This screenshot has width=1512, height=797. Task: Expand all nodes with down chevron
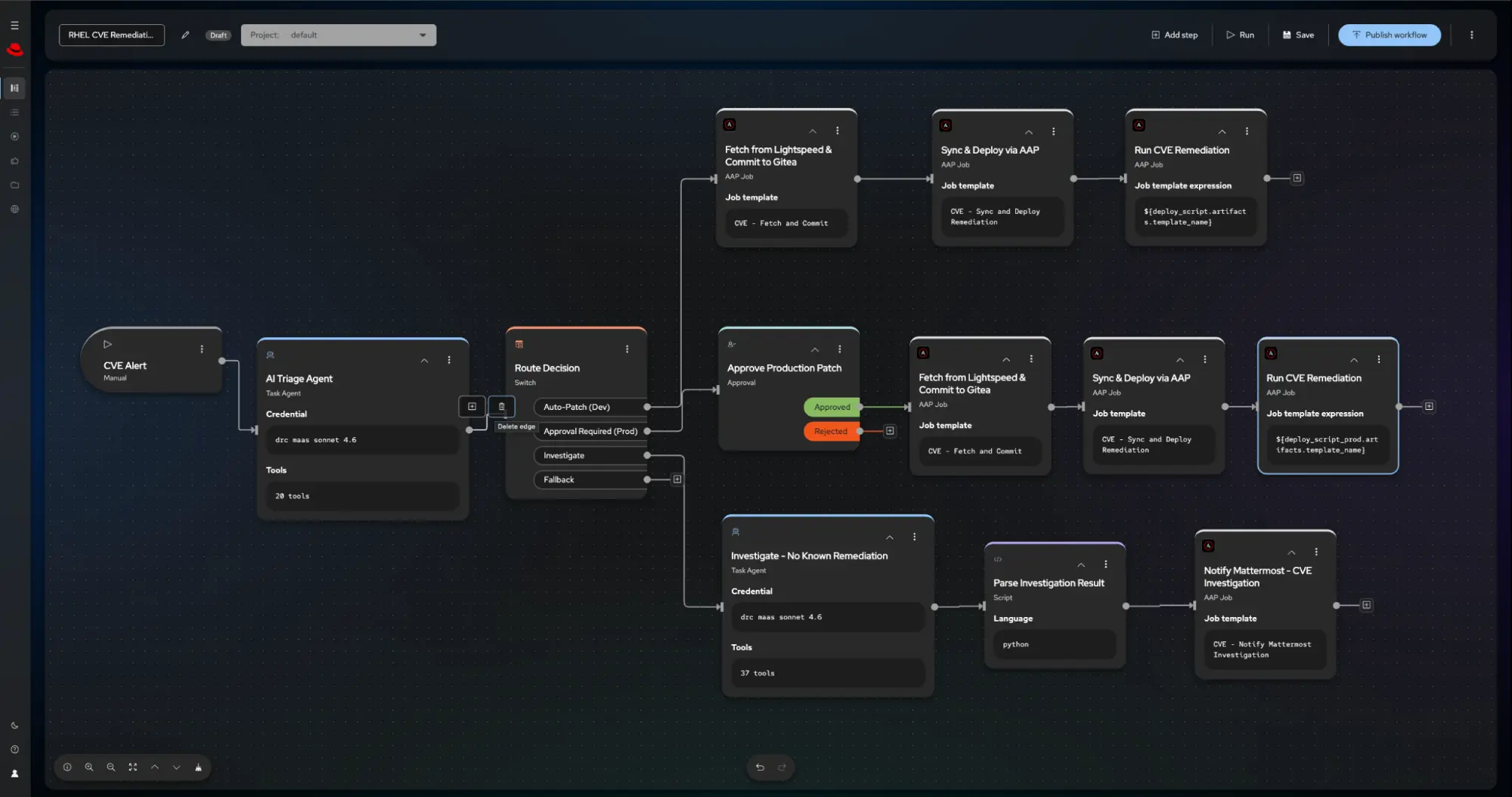coord(176,767)
